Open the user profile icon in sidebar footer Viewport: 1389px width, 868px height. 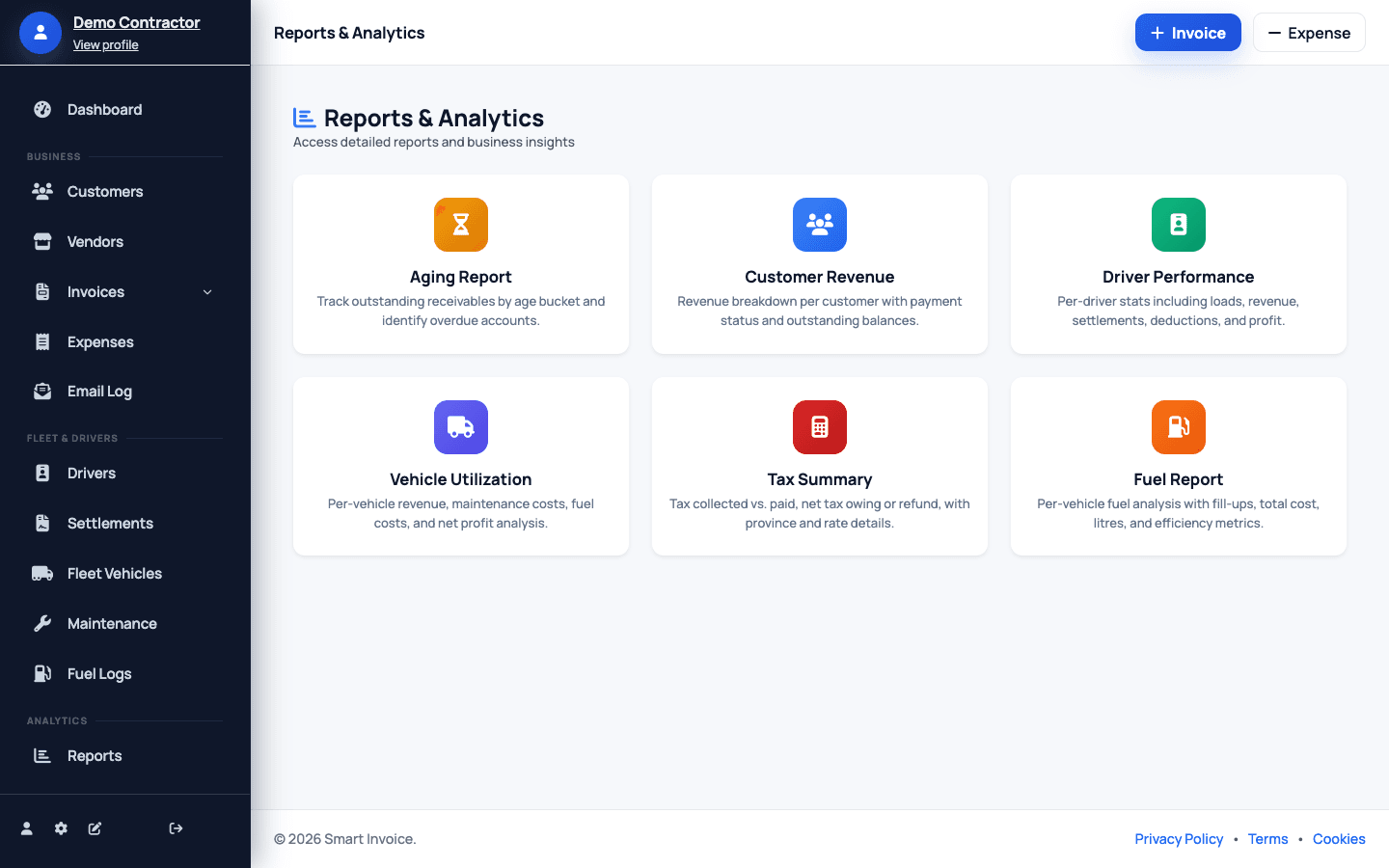click(x=27, y=828)
